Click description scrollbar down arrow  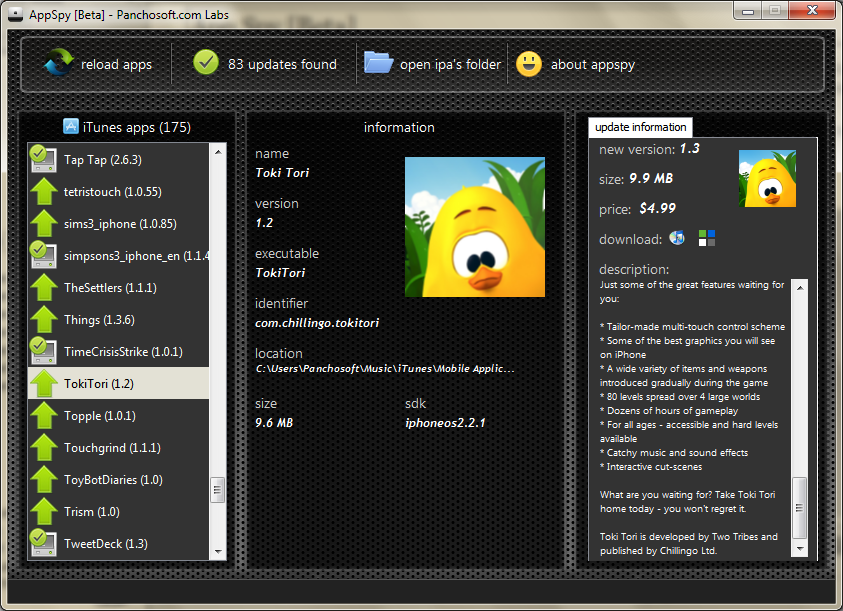point(800,549)
